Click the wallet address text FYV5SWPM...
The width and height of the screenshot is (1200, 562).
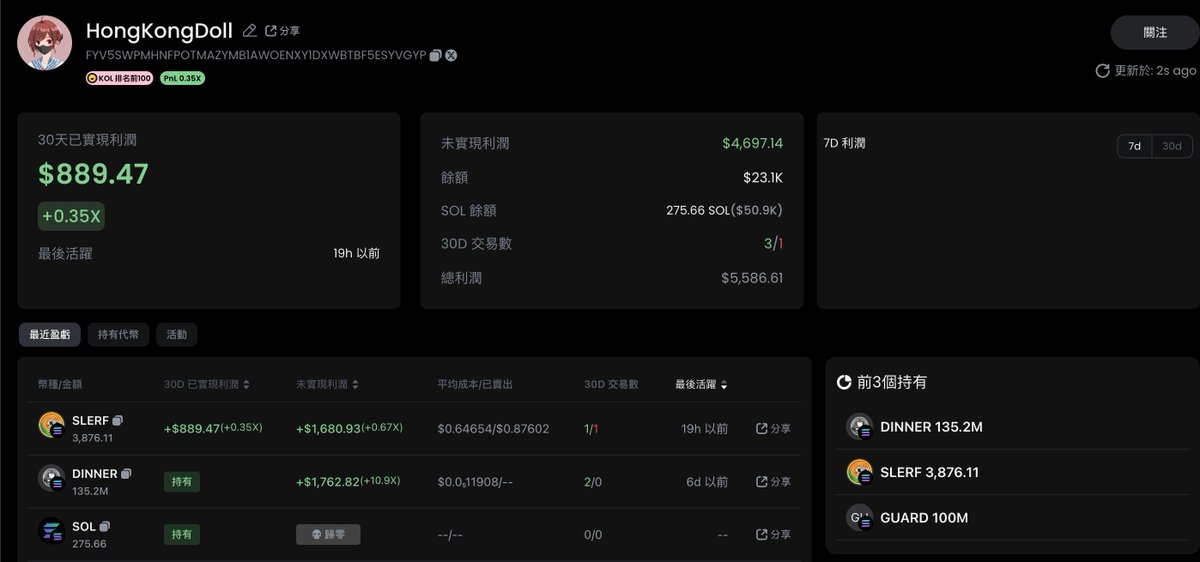(x=256, y=55)
